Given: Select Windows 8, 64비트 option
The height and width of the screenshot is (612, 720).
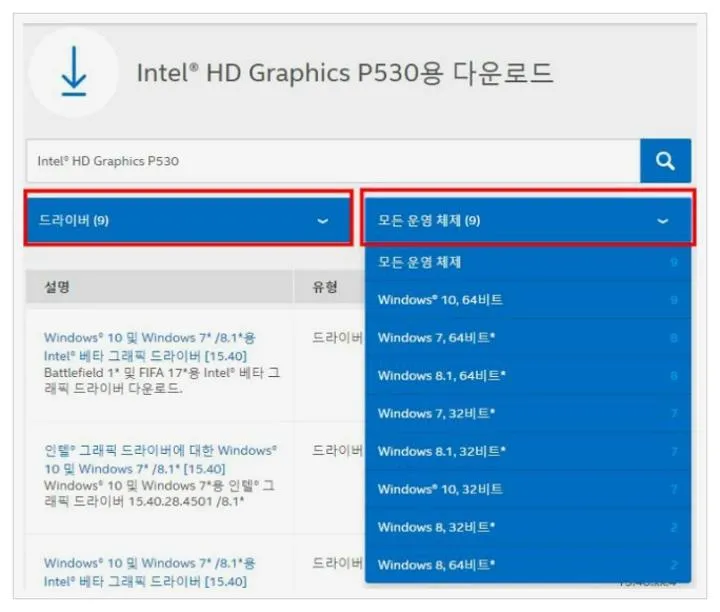Looking at the screenshot, I should [x=528, y=565].
